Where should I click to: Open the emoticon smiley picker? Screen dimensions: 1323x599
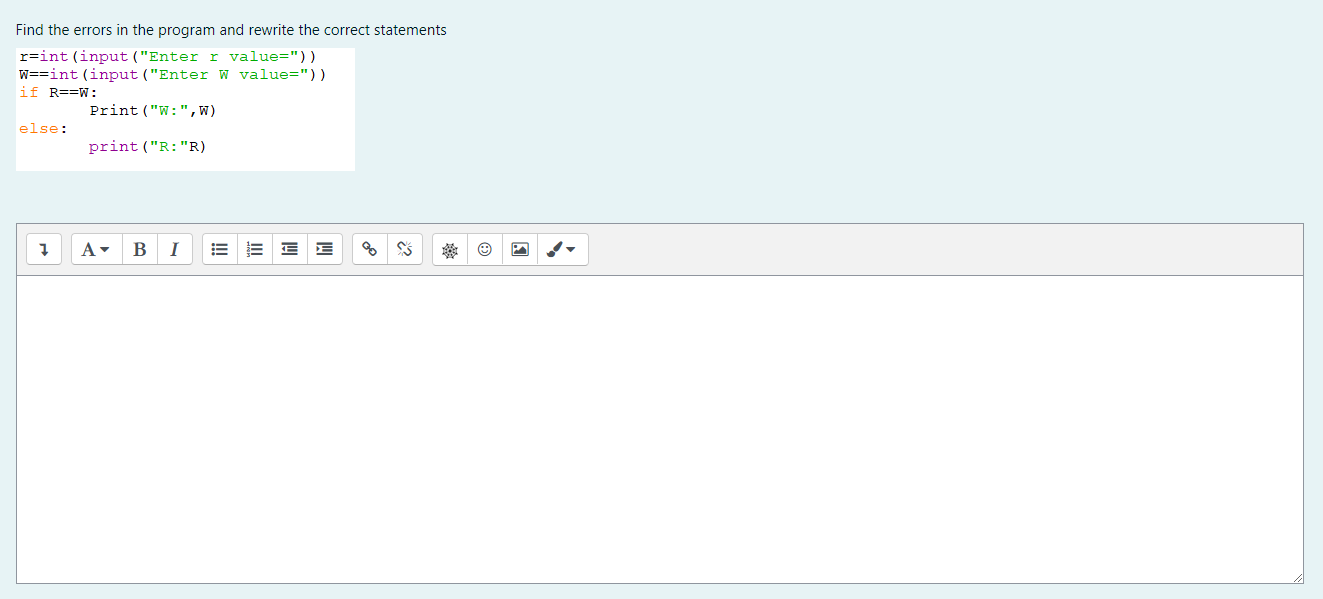click(485, 250)
